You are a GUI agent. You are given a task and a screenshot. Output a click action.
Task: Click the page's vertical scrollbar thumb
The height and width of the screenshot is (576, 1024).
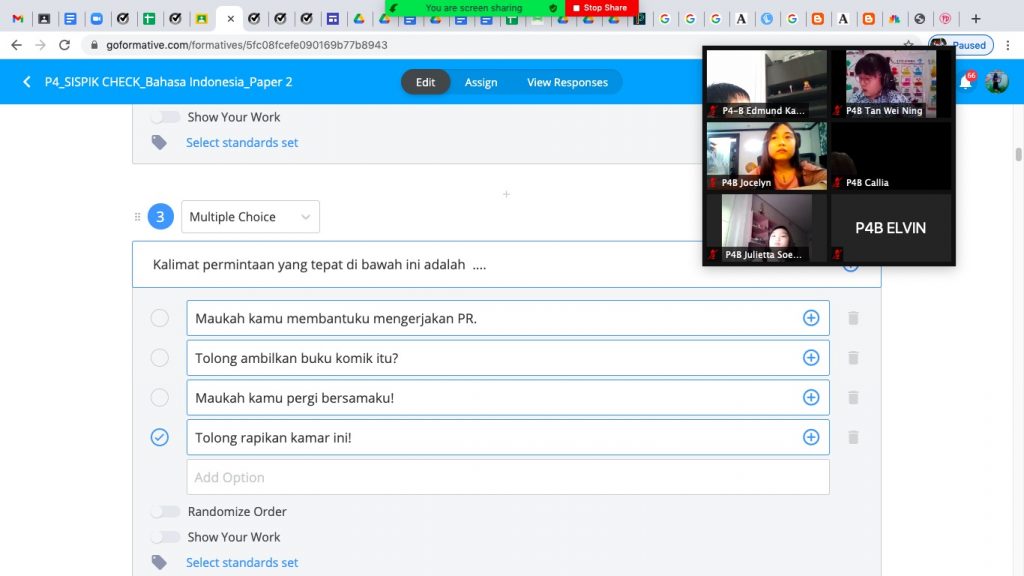[1018, 154]
